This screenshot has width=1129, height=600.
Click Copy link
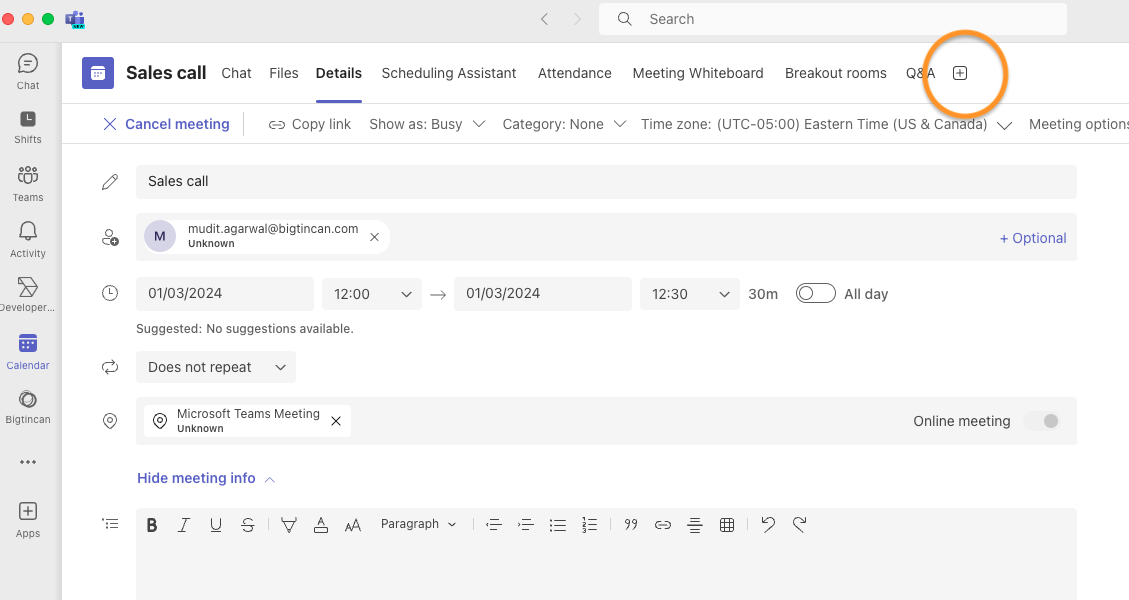(x=310, y=124)
